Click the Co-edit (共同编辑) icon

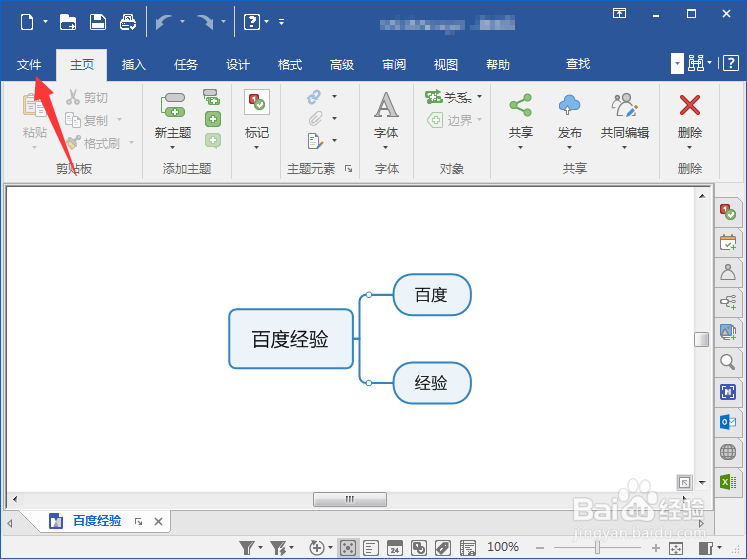(x=625, y=105)
